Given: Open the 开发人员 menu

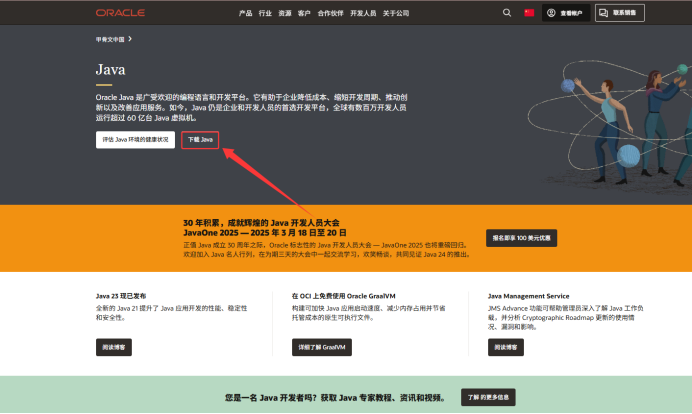Looking at the screenshot, I should [363, 13].
